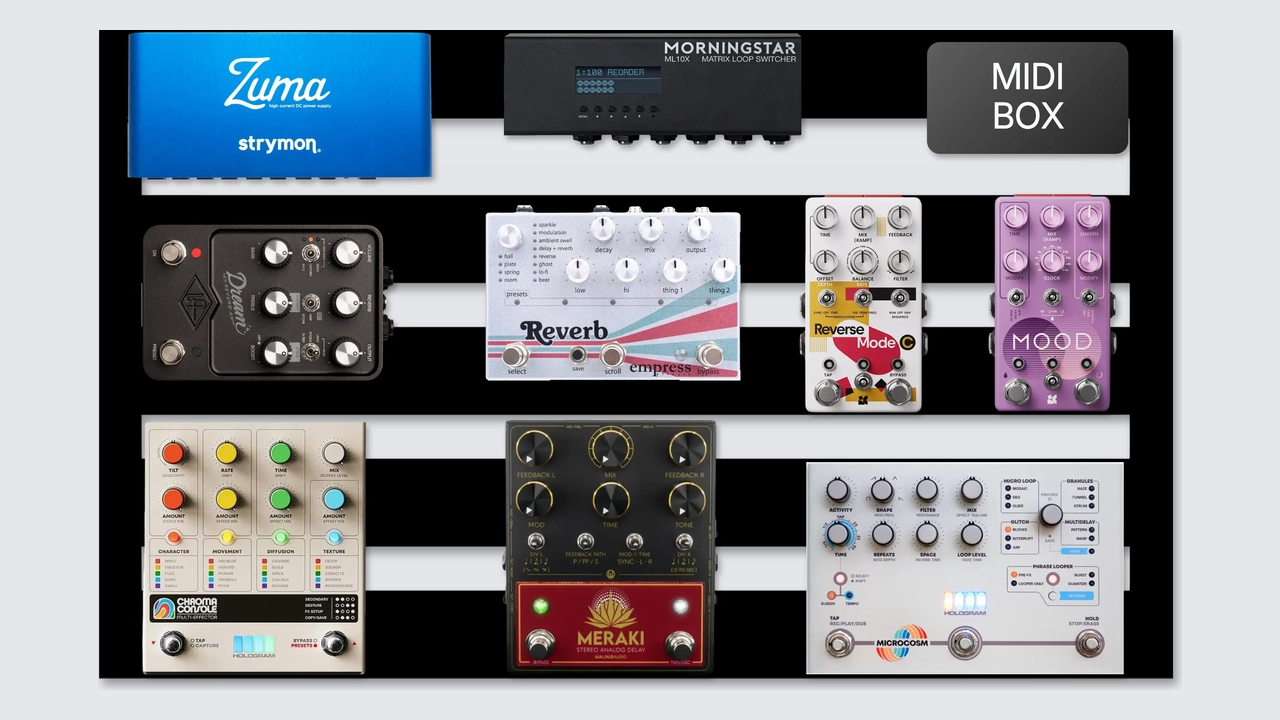Click the FEEDBACK L knob on Meraki
The width and height of the screenshot is (1280, 720).
tap(535, 448)
